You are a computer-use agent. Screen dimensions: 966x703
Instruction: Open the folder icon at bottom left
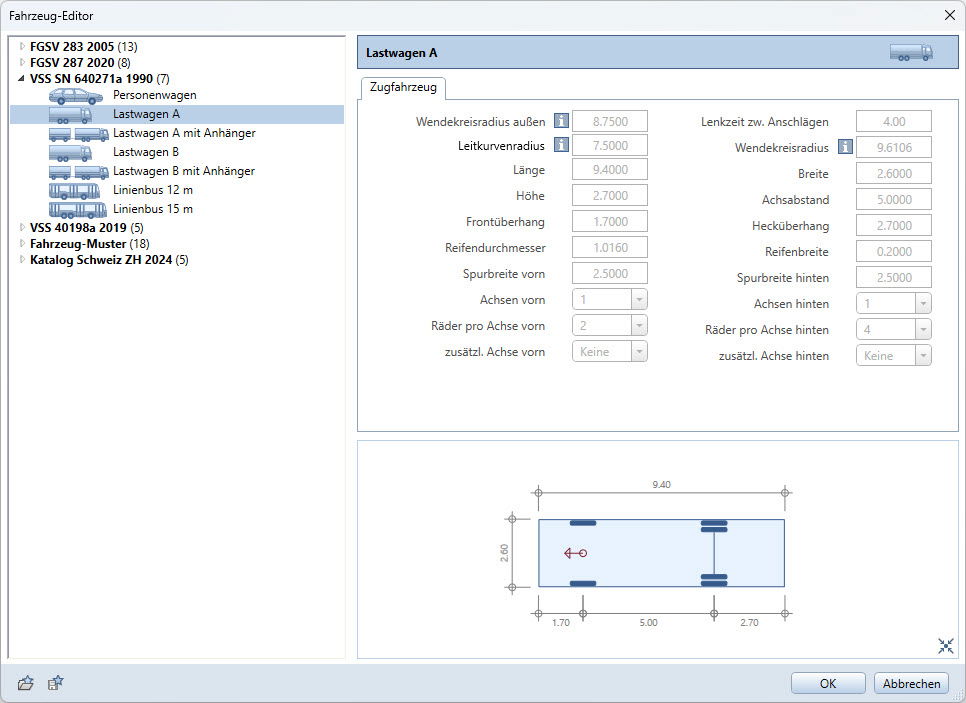click(26, 683)
